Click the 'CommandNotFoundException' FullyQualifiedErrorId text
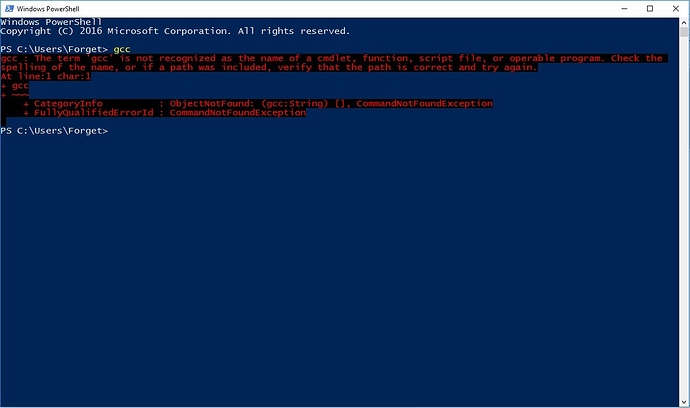690x408 pixels. (238, 113)
